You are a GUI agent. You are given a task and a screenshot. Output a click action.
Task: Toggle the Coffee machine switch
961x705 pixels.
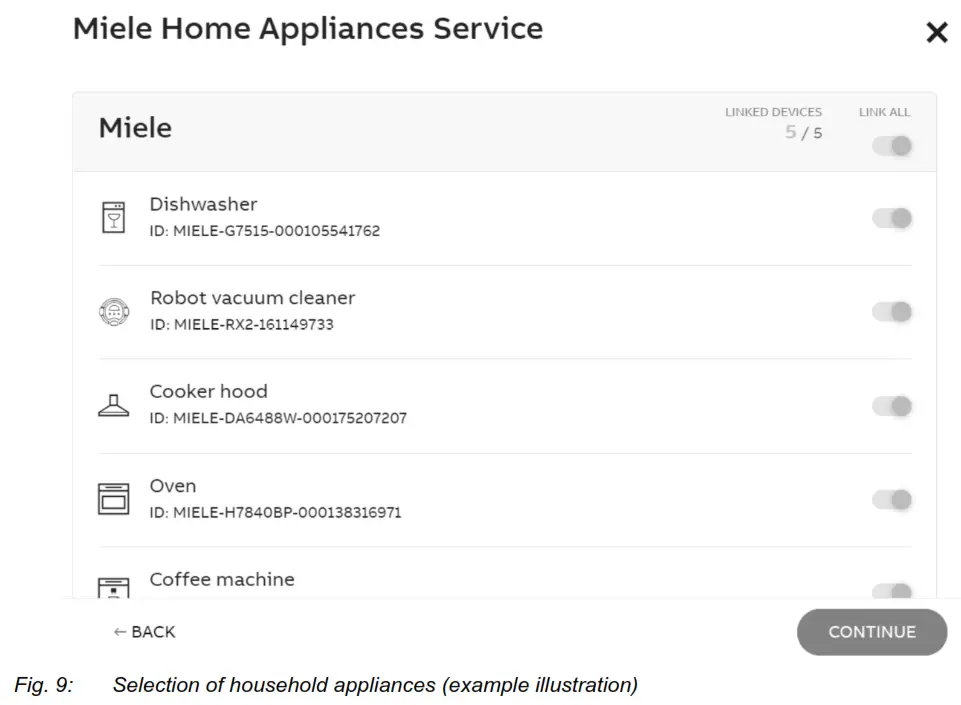(890, 592)
